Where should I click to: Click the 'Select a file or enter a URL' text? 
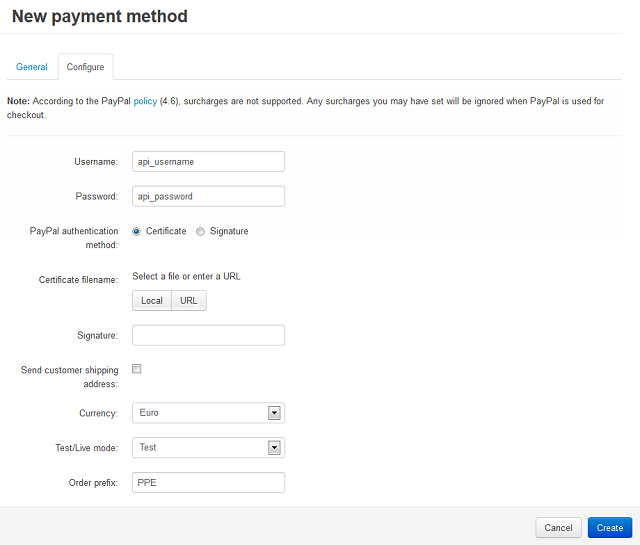186,276
